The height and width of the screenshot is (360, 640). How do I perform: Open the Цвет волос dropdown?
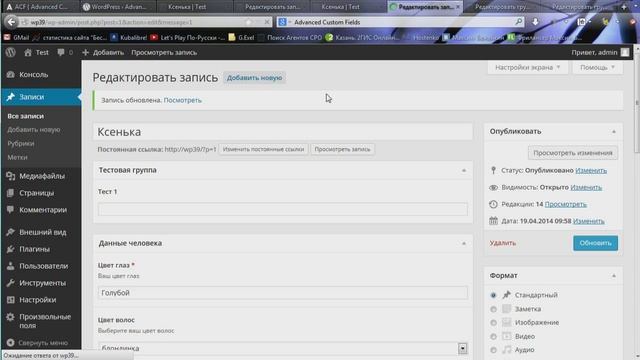tap(282, 348)
